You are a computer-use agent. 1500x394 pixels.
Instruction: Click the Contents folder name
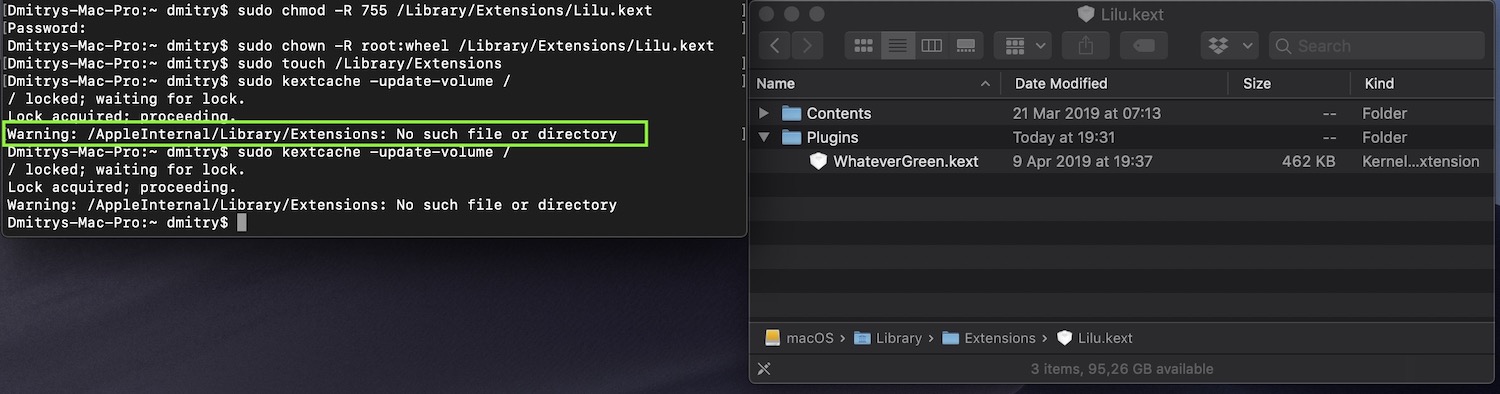pos(839,113)
